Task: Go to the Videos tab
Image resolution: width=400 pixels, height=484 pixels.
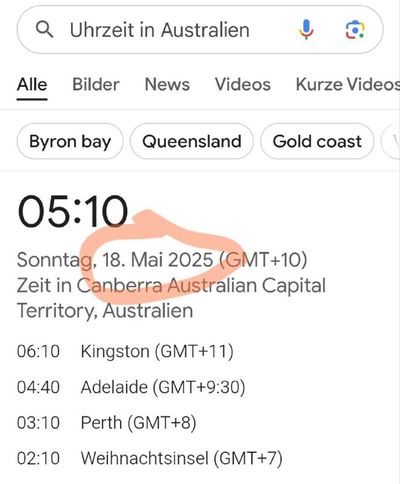Action: tap(243, 85)
